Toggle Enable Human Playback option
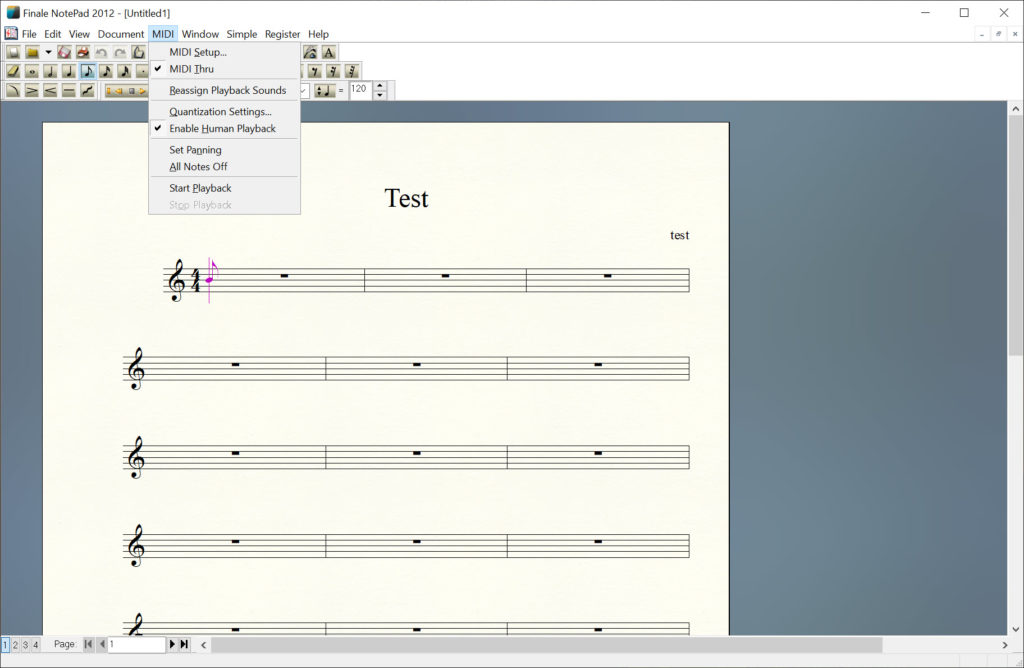1024x668 pixels. tap(224, 129)
